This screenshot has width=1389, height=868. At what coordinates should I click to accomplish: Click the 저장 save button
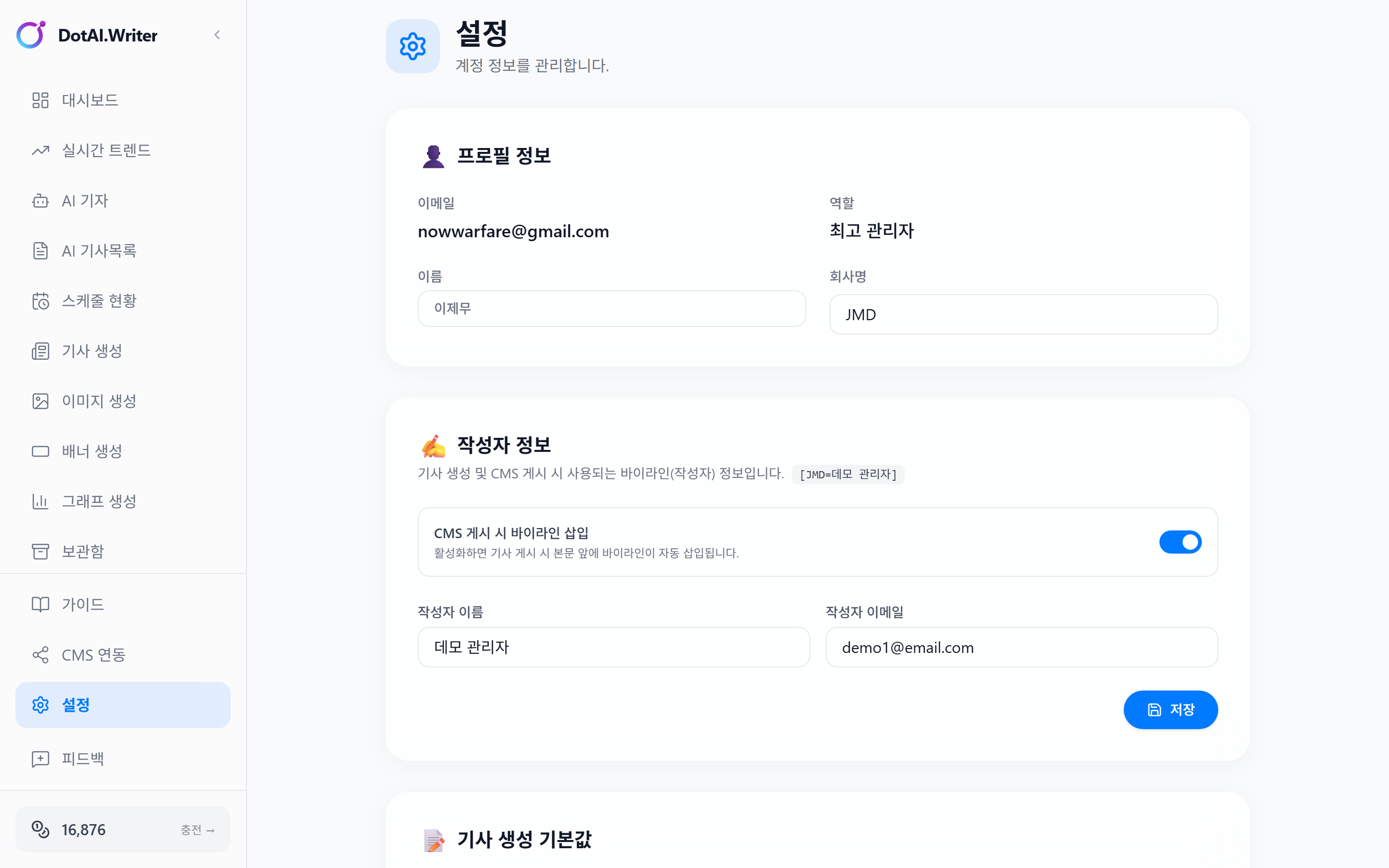coord(1171,709)
